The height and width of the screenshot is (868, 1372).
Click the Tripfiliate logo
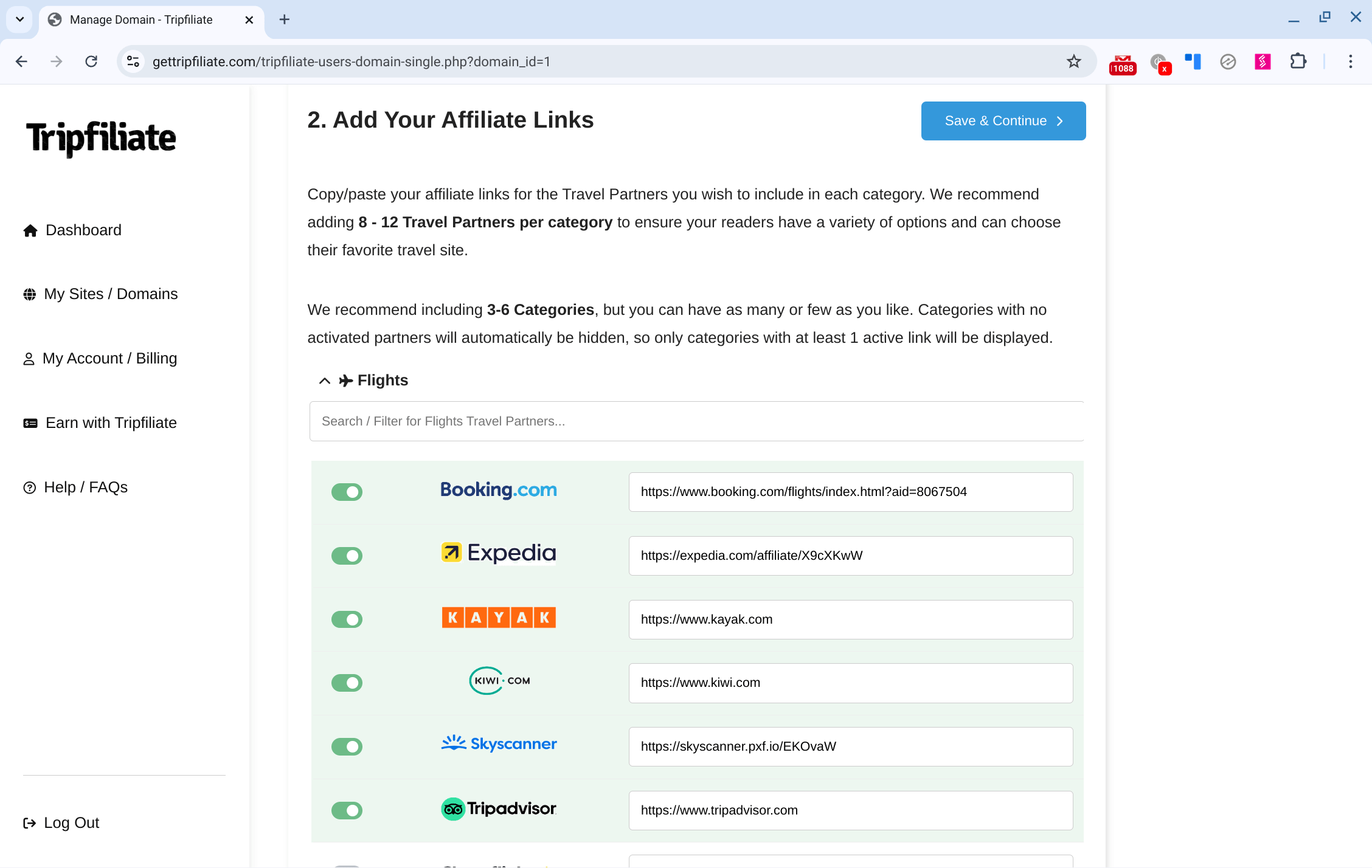click(101, 139)
